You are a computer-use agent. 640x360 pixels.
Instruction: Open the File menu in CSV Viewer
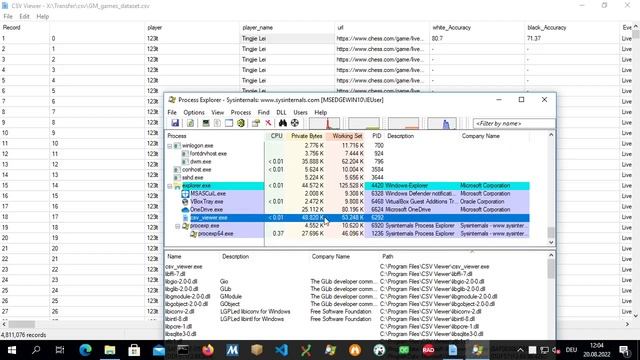click(x=8, y=16)
